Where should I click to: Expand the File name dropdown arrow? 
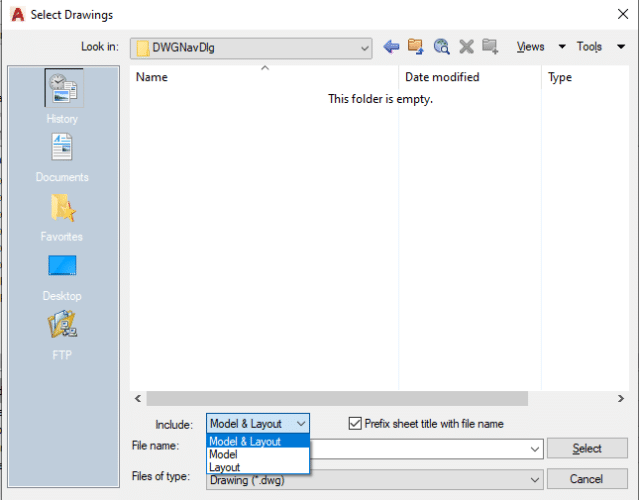[x=535, y=449]
